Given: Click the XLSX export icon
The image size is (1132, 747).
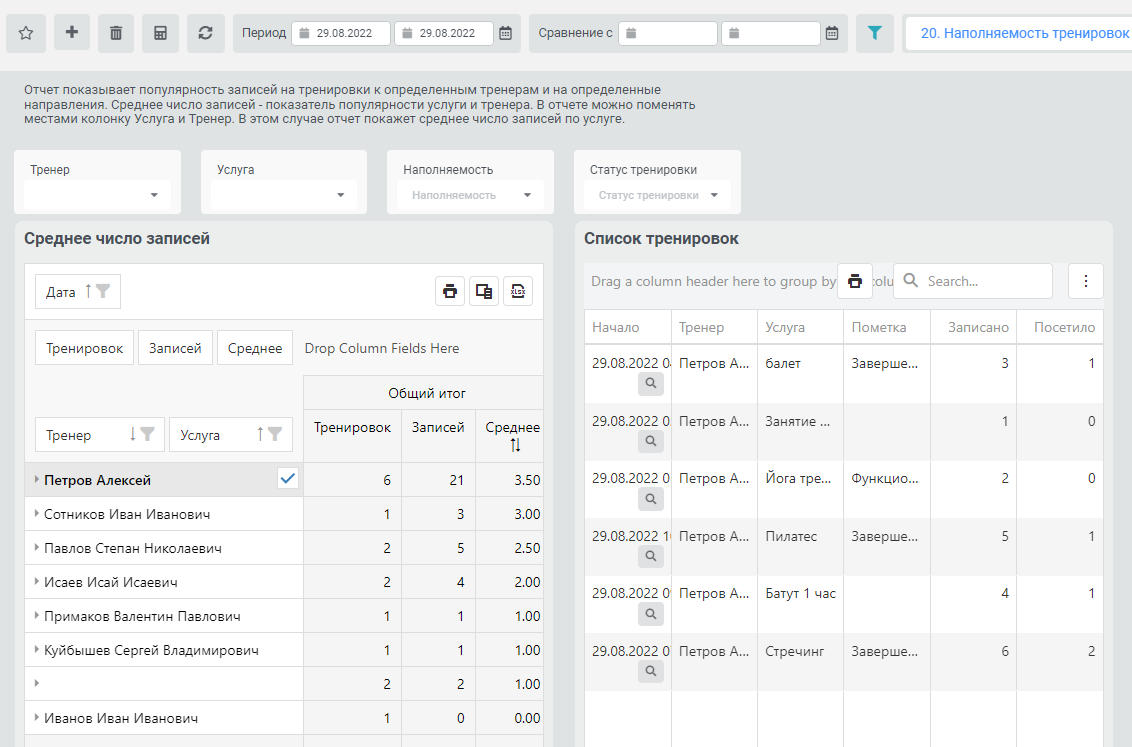Looking at the screenshot, I should coord(518,292).
